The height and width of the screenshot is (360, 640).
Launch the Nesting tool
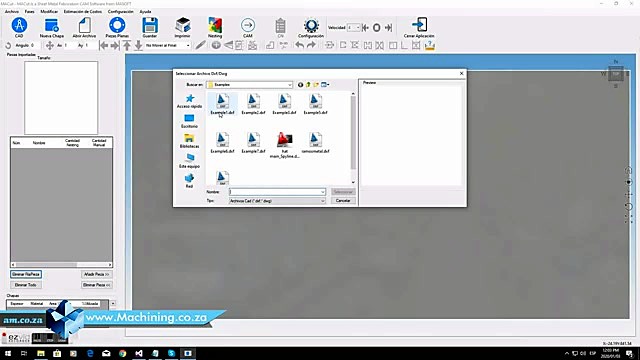pyautogui.click(x=215, y=26)
